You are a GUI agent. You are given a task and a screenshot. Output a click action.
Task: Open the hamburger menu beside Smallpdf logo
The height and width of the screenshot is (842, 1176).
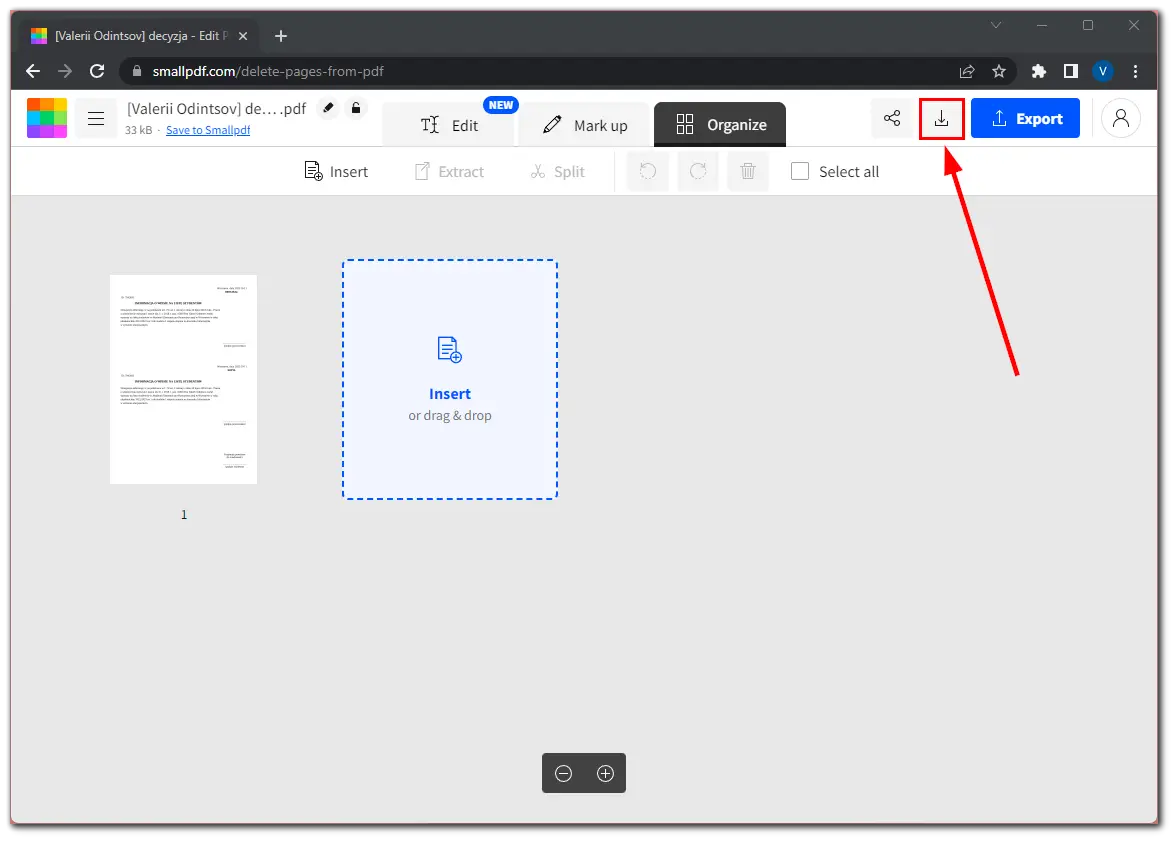96,119
